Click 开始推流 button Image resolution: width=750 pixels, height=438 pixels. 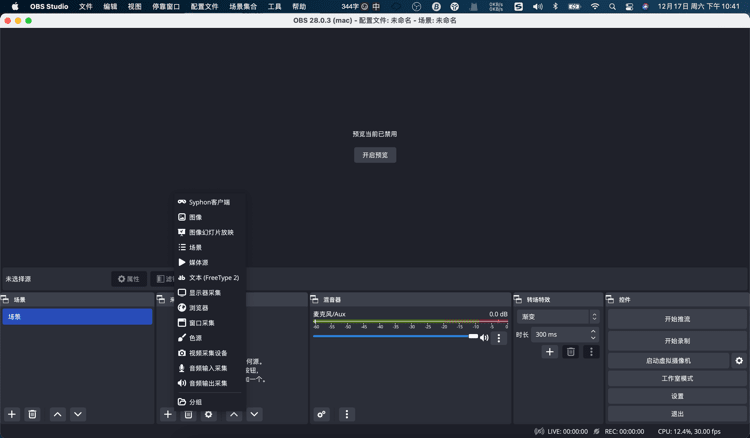tap(677, 319)
